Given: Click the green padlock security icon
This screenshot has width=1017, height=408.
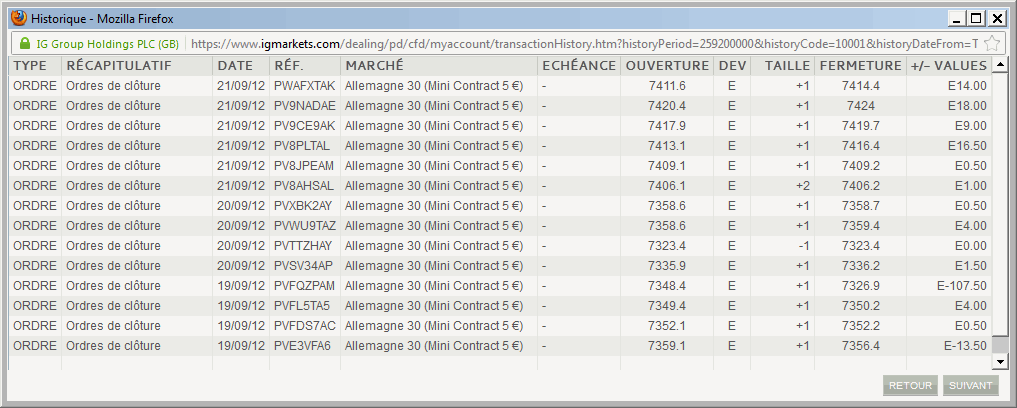Looking at the screenshot, I should point(25,44).
